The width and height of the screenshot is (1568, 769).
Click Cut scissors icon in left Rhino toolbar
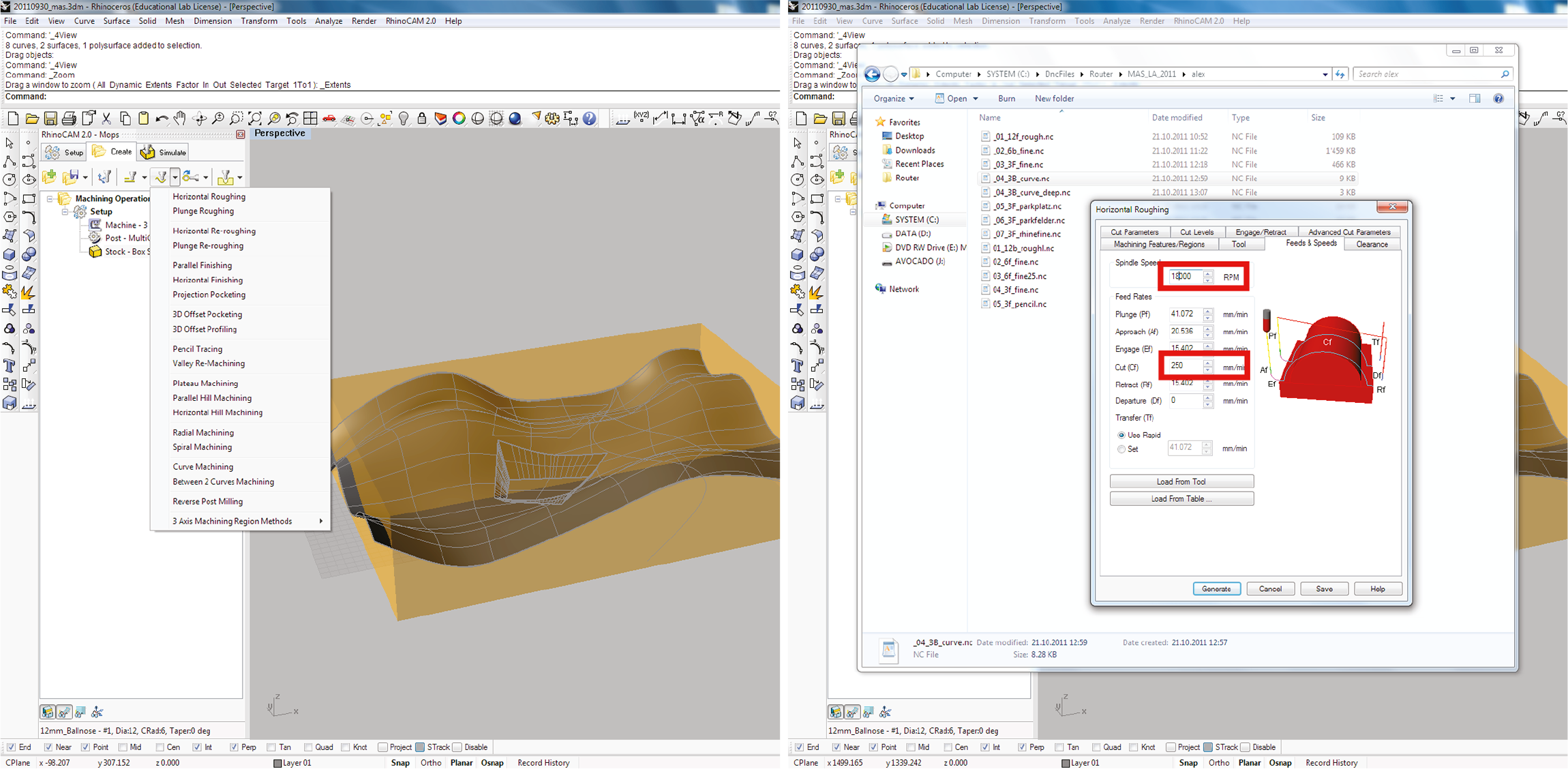pyautogui.click(x=106, y=119)
